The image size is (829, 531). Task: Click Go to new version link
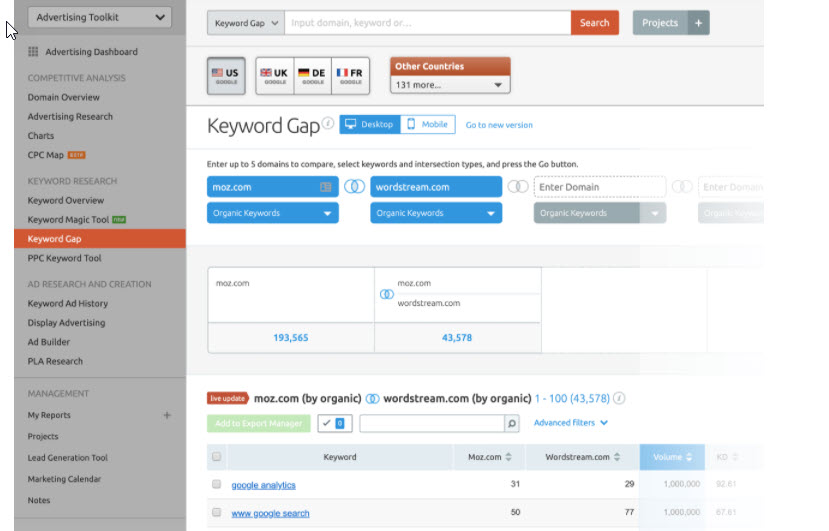499,125
